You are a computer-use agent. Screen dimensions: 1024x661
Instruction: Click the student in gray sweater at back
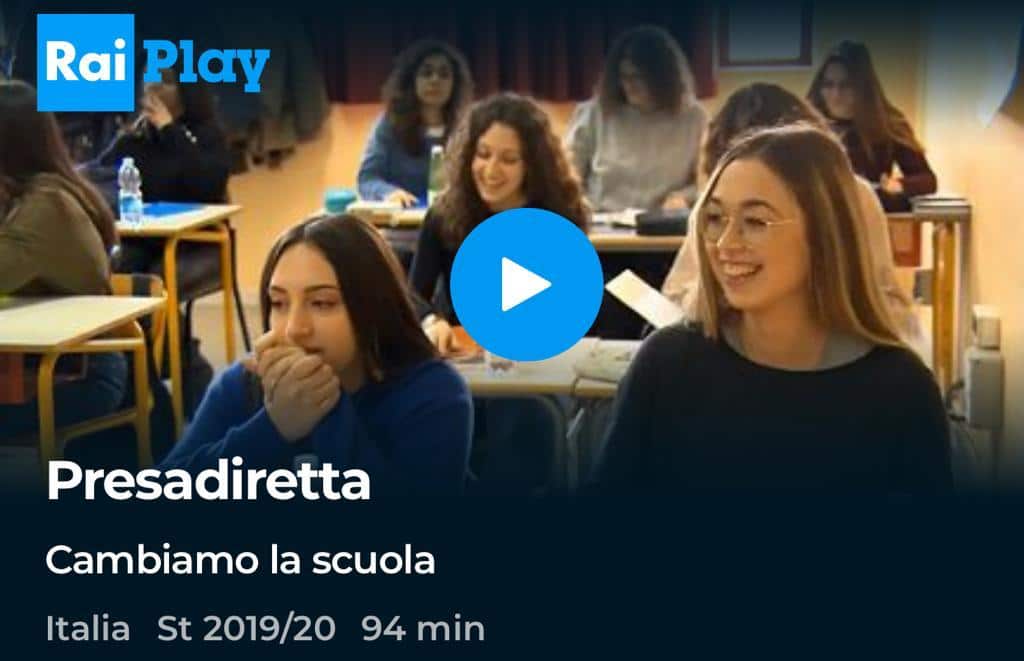click(637, 121)
